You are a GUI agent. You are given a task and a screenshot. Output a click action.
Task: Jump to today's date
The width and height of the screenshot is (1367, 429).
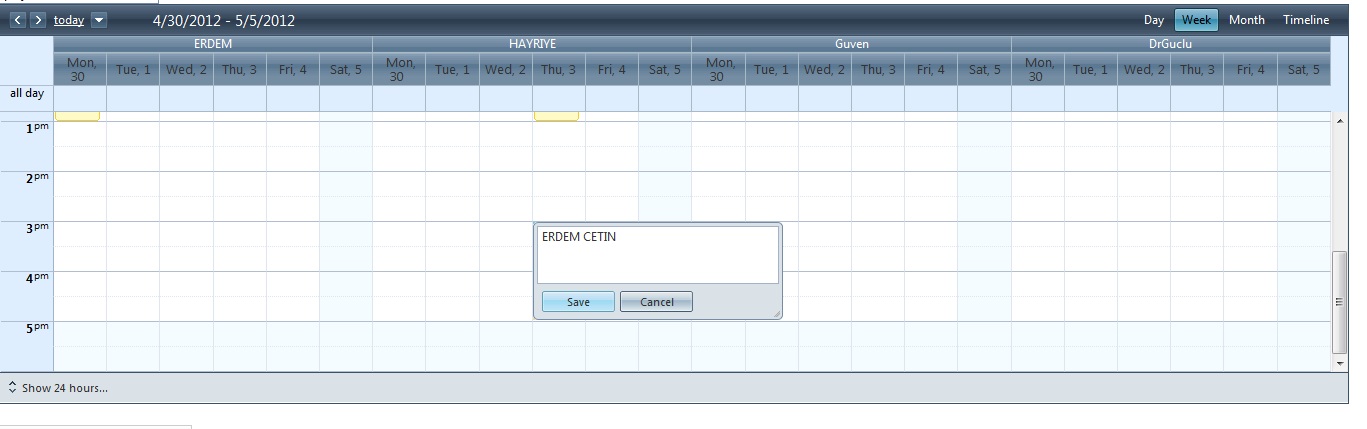(x=69, y=20)
